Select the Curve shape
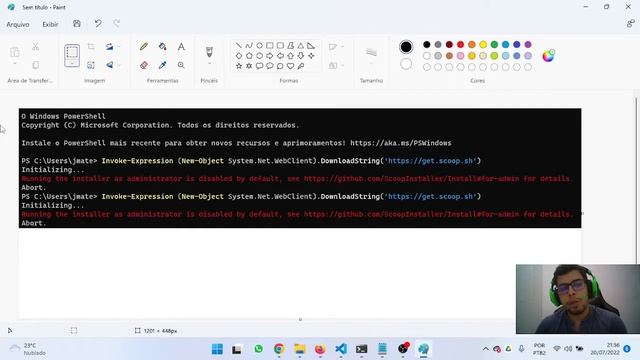Image resolution: width=640 pixels, height=360 pixels. (x=249, y=45)
